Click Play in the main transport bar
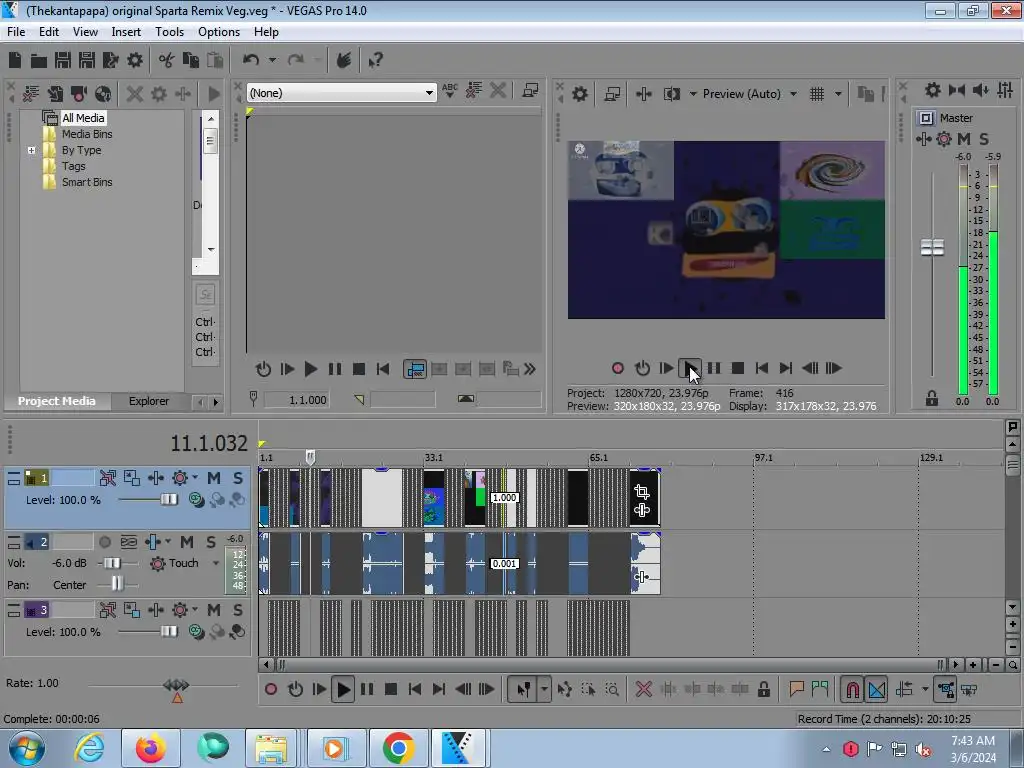Screen dimensions: 1024x768 click(x=343, y=690)
